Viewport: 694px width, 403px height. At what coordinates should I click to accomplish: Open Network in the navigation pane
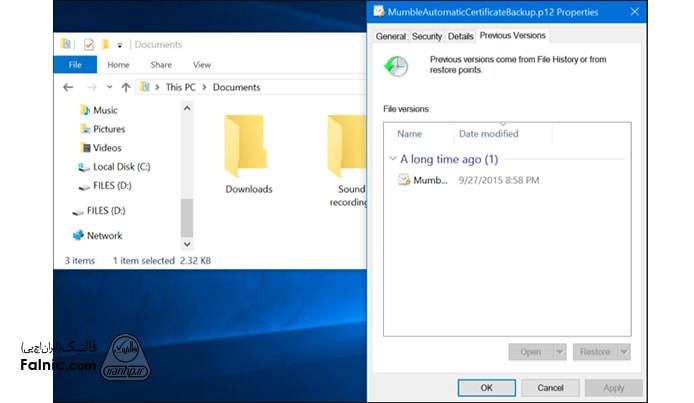pyautogui.click(x=104, y=236)
